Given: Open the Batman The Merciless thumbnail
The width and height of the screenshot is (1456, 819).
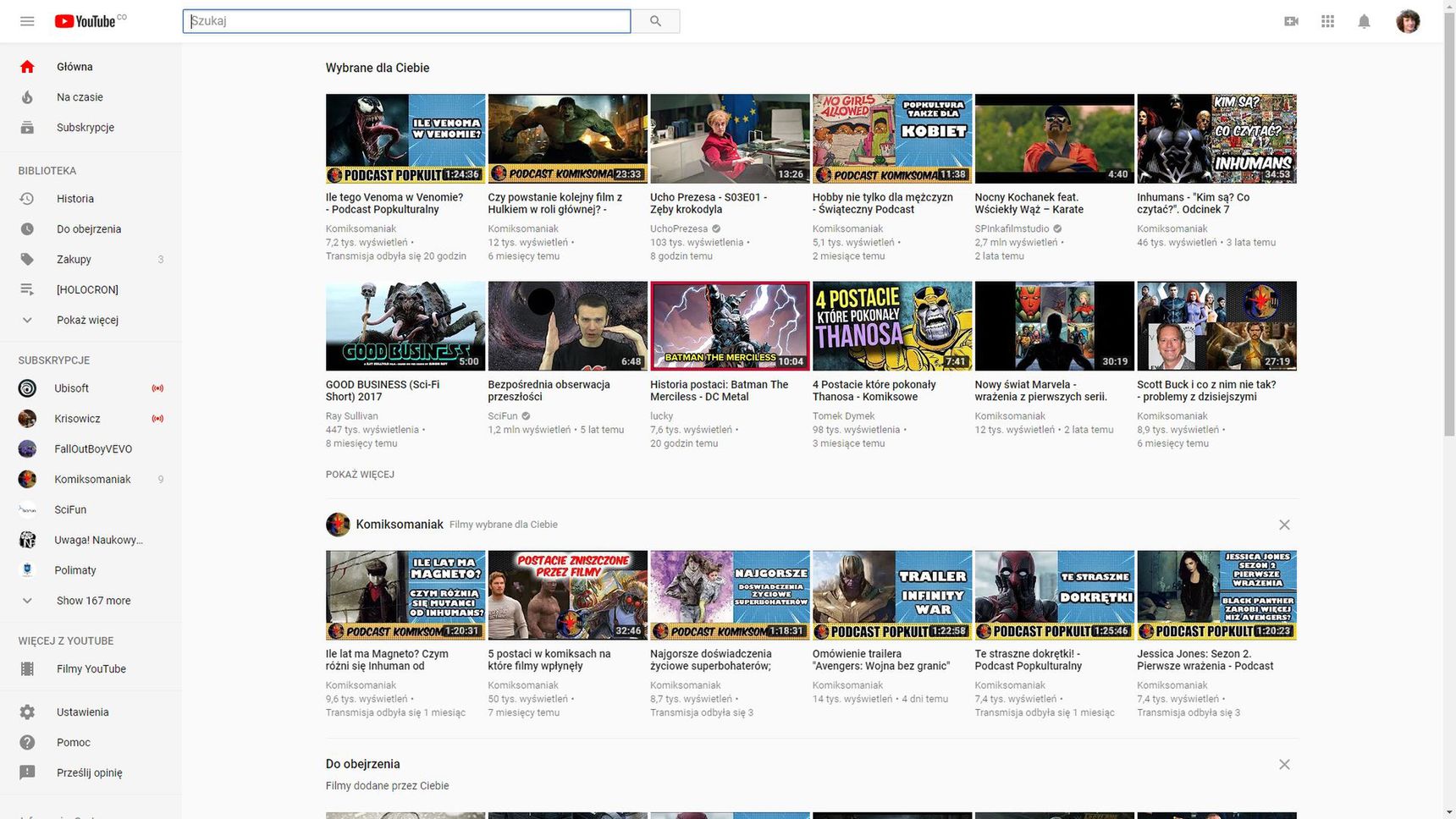Looking at the screenshot, I should pyautogui.click(x=730, y=326).
